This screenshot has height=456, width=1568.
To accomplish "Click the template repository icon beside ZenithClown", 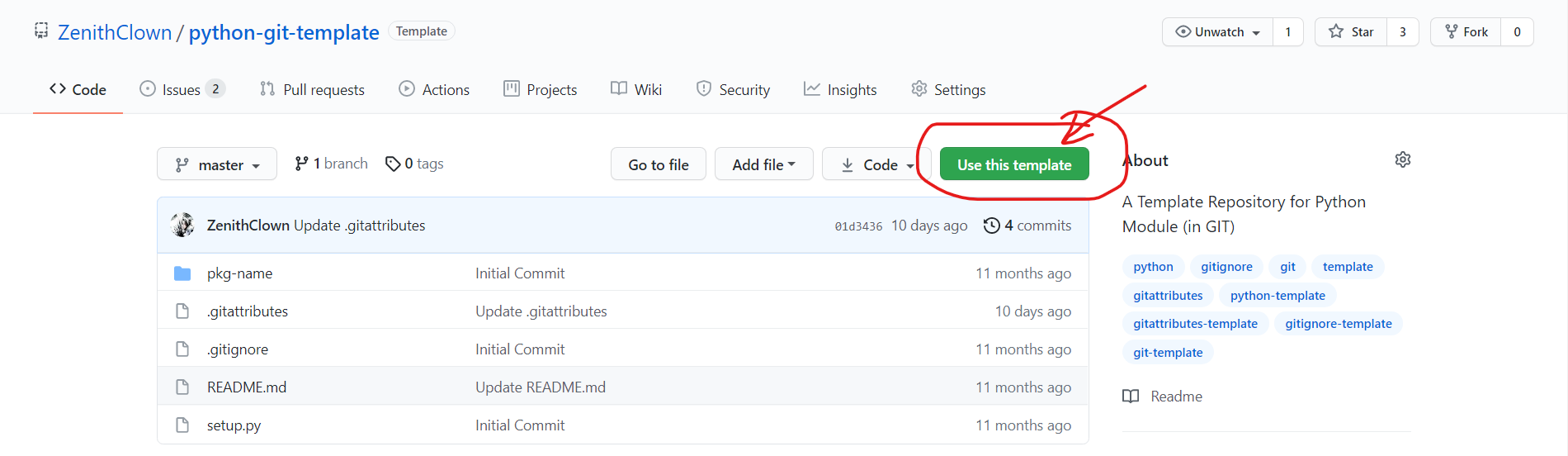I will click(41, 31).
